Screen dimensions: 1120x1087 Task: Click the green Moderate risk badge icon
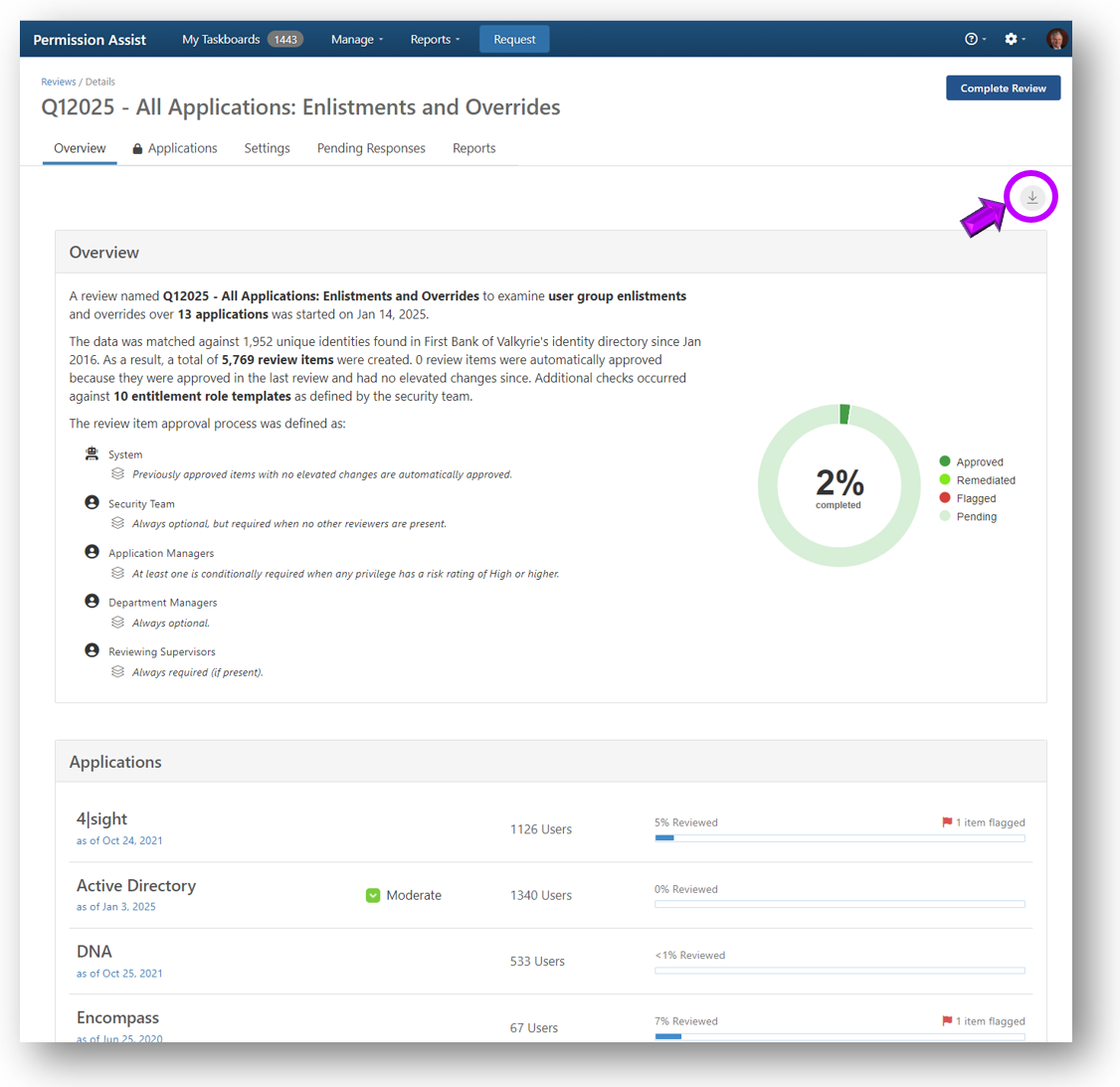(373, 895)
